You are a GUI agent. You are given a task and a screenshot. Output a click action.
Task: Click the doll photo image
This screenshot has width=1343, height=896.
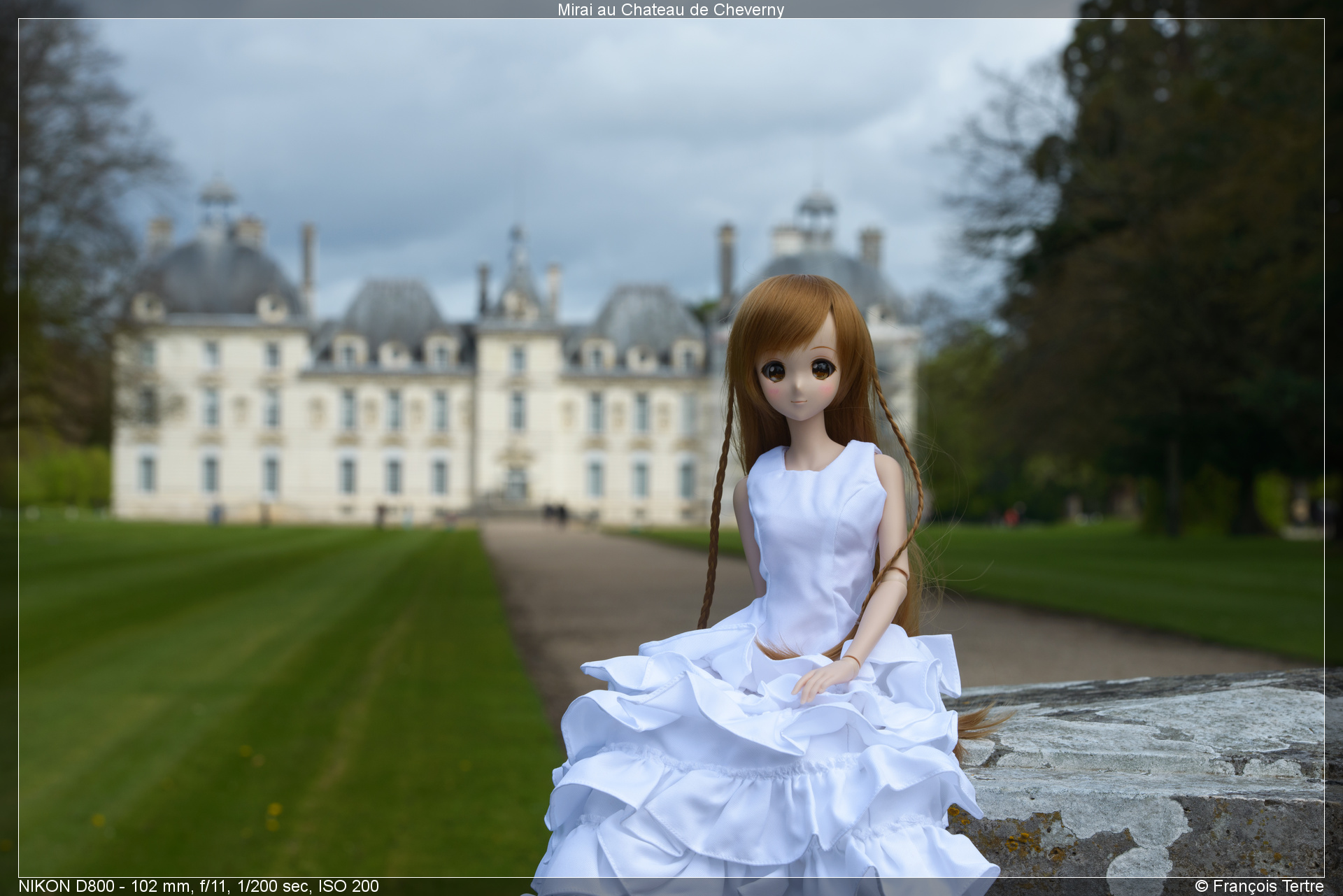pyautogui.click(x=671, y=448)
